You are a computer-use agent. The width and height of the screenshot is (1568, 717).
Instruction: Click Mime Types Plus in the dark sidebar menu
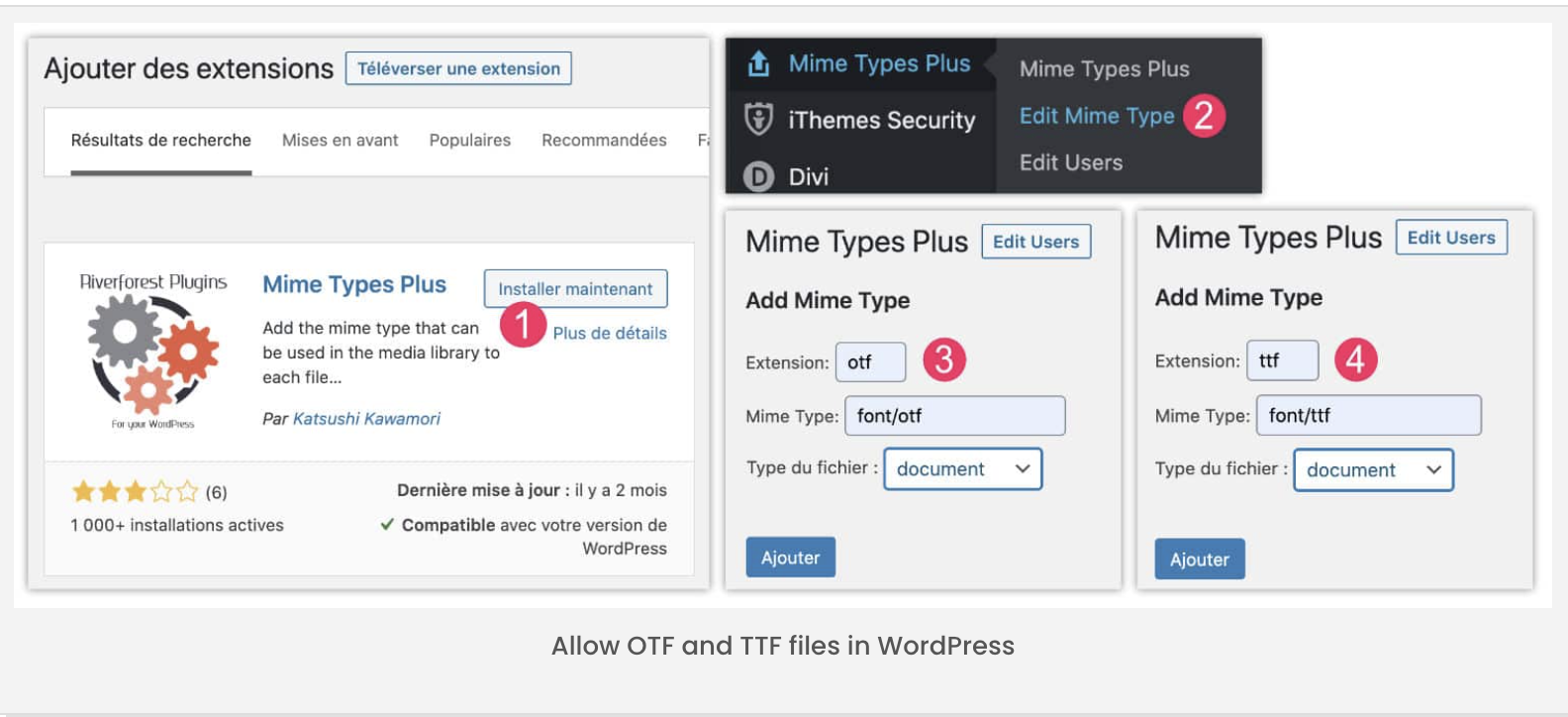[x=879, y=63]
